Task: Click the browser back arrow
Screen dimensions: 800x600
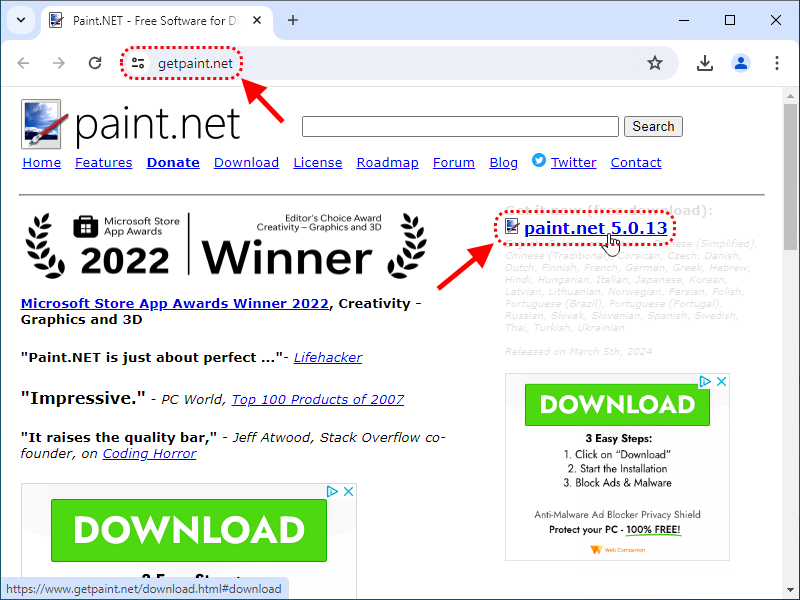Action: point(23,63)
